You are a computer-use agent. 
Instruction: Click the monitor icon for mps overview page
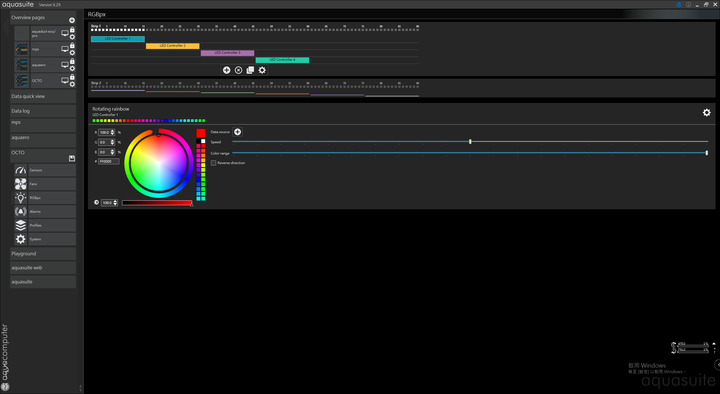click(65, 49)
